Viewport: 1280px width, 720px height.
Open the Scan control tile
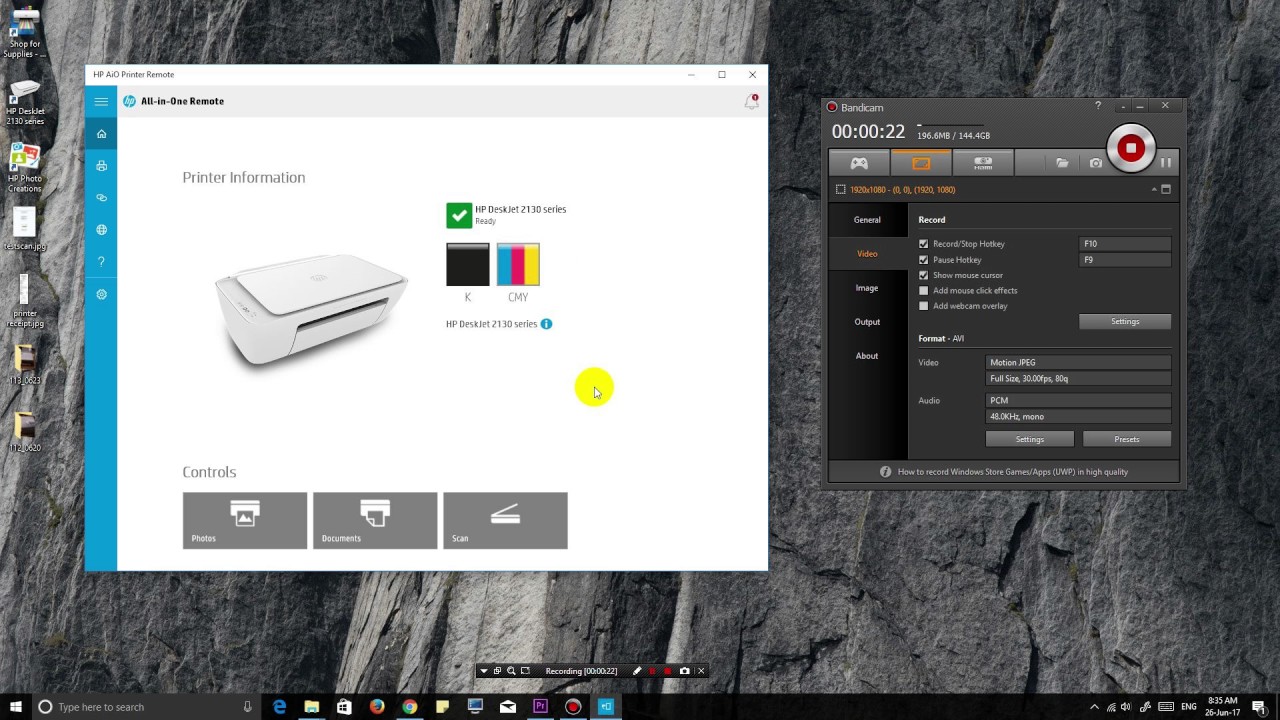pos(505,520)
